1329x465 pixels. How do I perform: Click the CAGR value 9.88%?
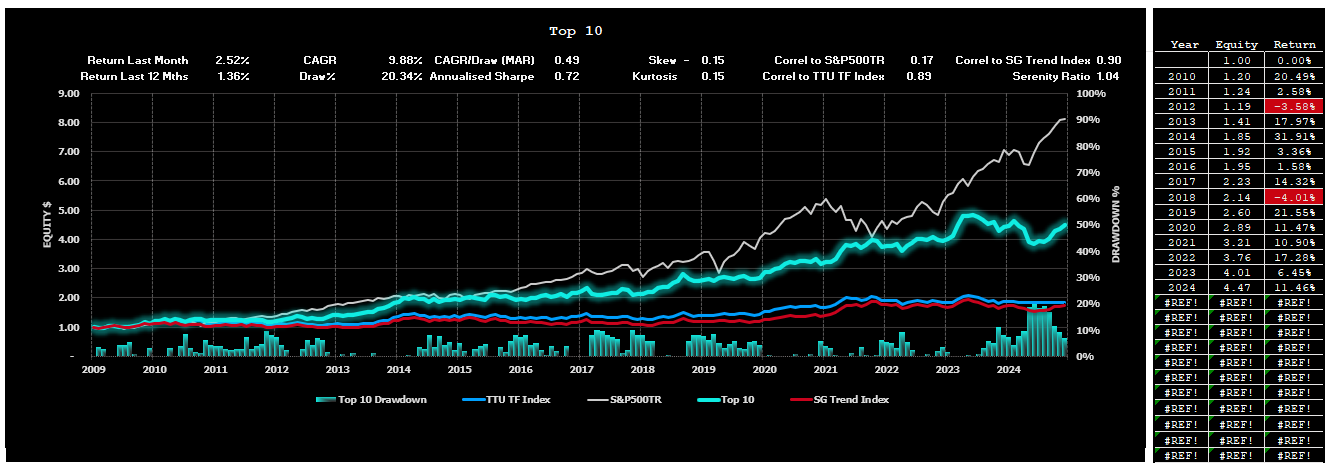click(405, 60)
